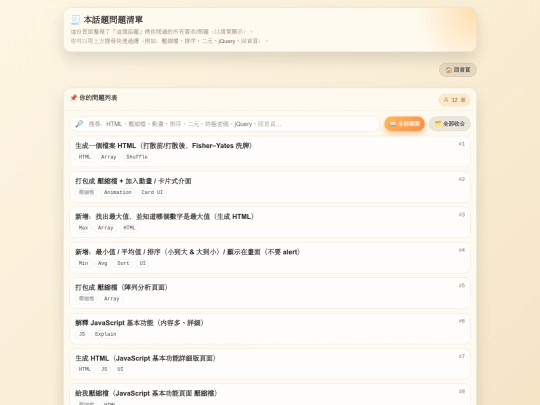Viewport: 540px width, 405px height.
Task: Click the UI tag in question #7
Action: 120,369
